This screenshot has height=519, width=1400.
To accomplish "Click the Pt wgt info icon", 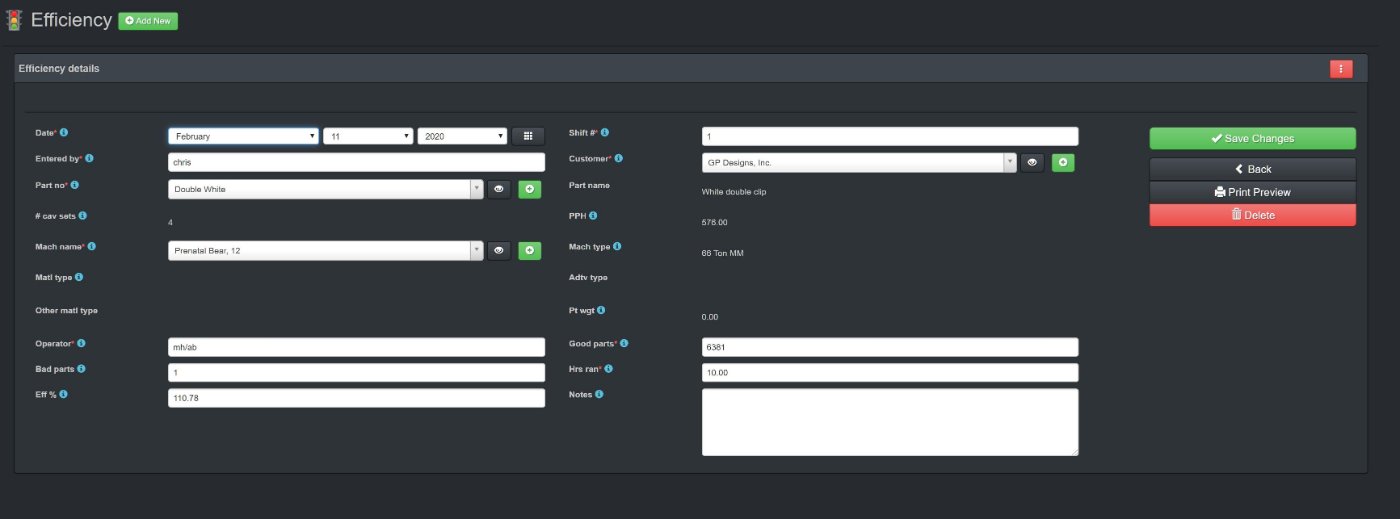I will coord(601,310).
